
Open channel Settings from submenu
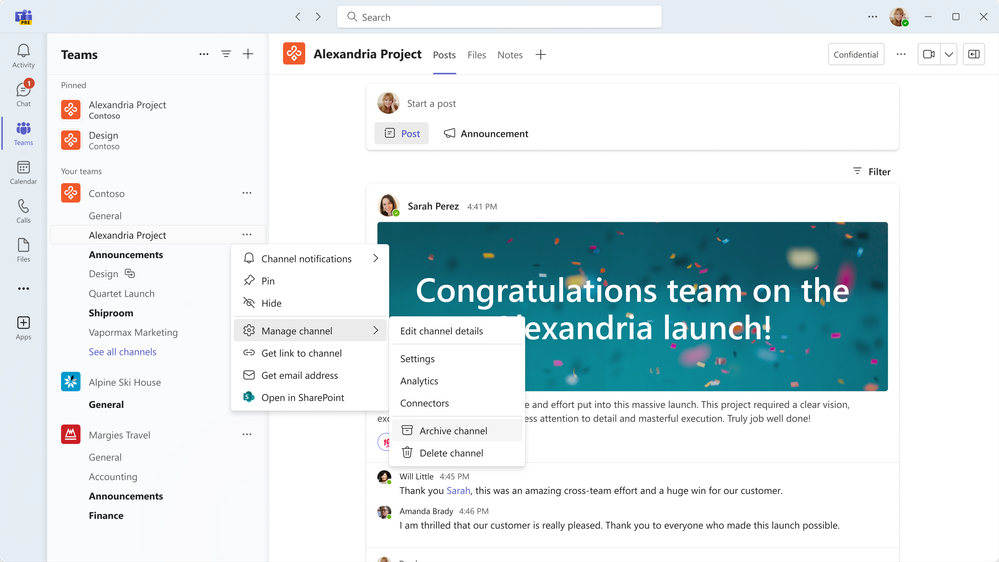457,359
